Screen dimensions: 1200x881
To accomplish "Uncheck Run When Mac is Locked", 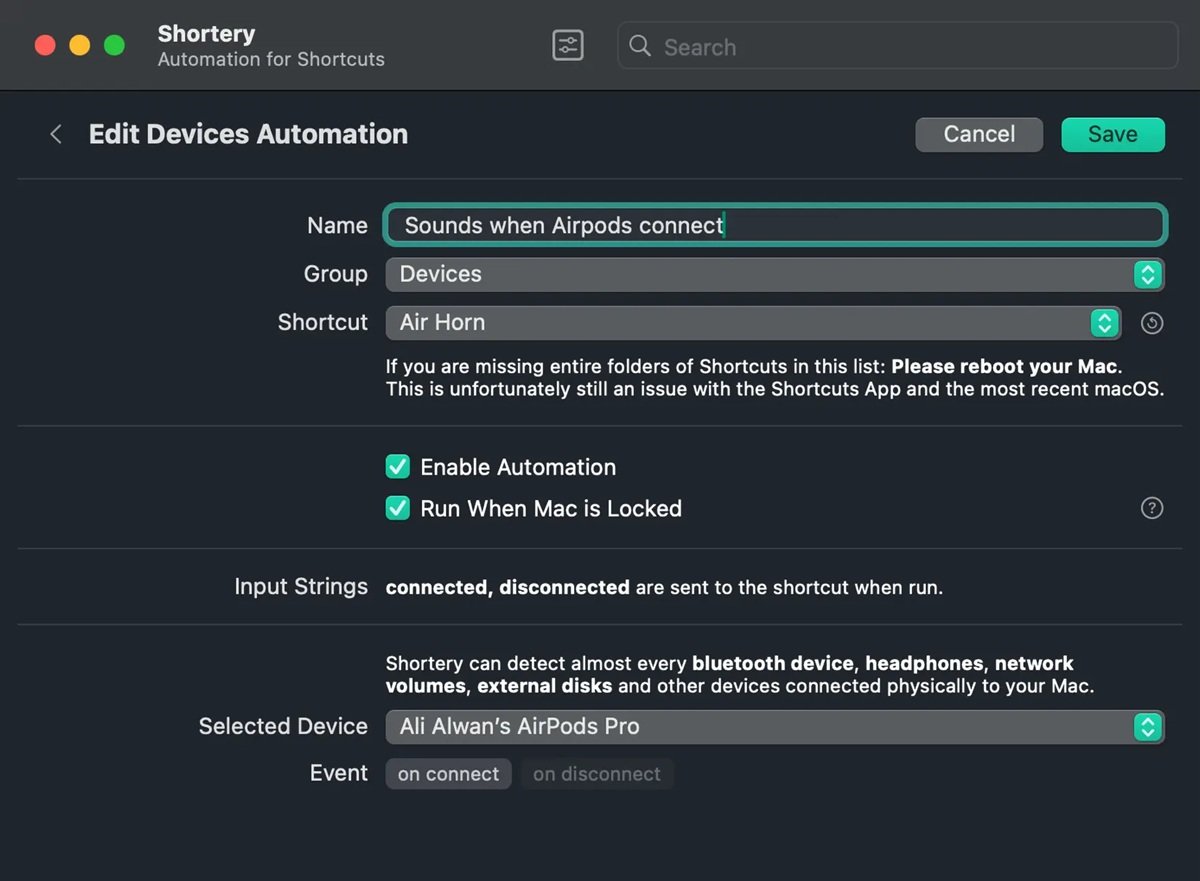I will click(397, 508).
